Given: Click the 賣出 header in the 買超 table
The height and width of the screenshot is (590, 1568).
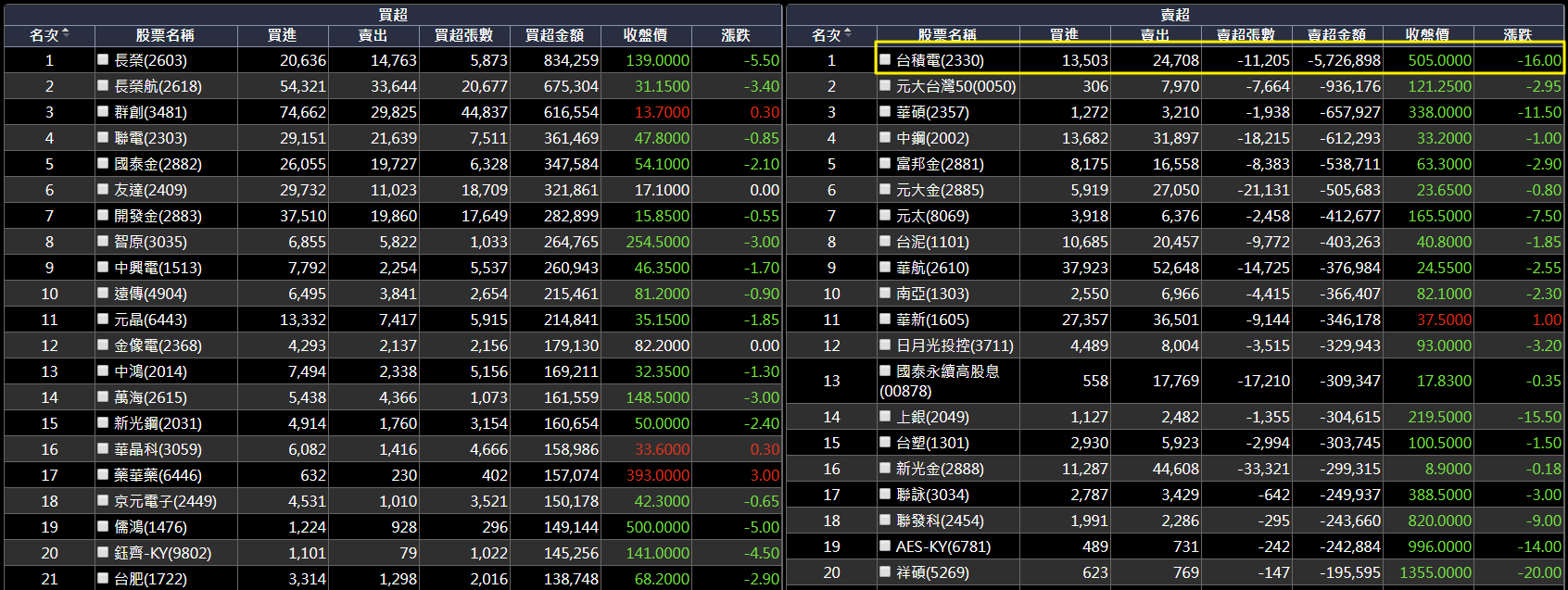Looking at the screenshot, I should 373,35.
